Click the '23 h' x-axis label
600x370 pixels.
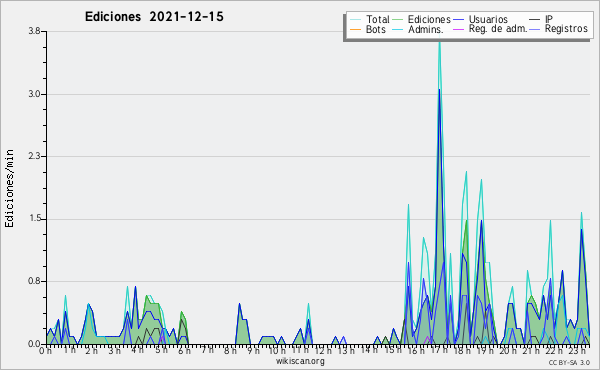pos(577,350)
